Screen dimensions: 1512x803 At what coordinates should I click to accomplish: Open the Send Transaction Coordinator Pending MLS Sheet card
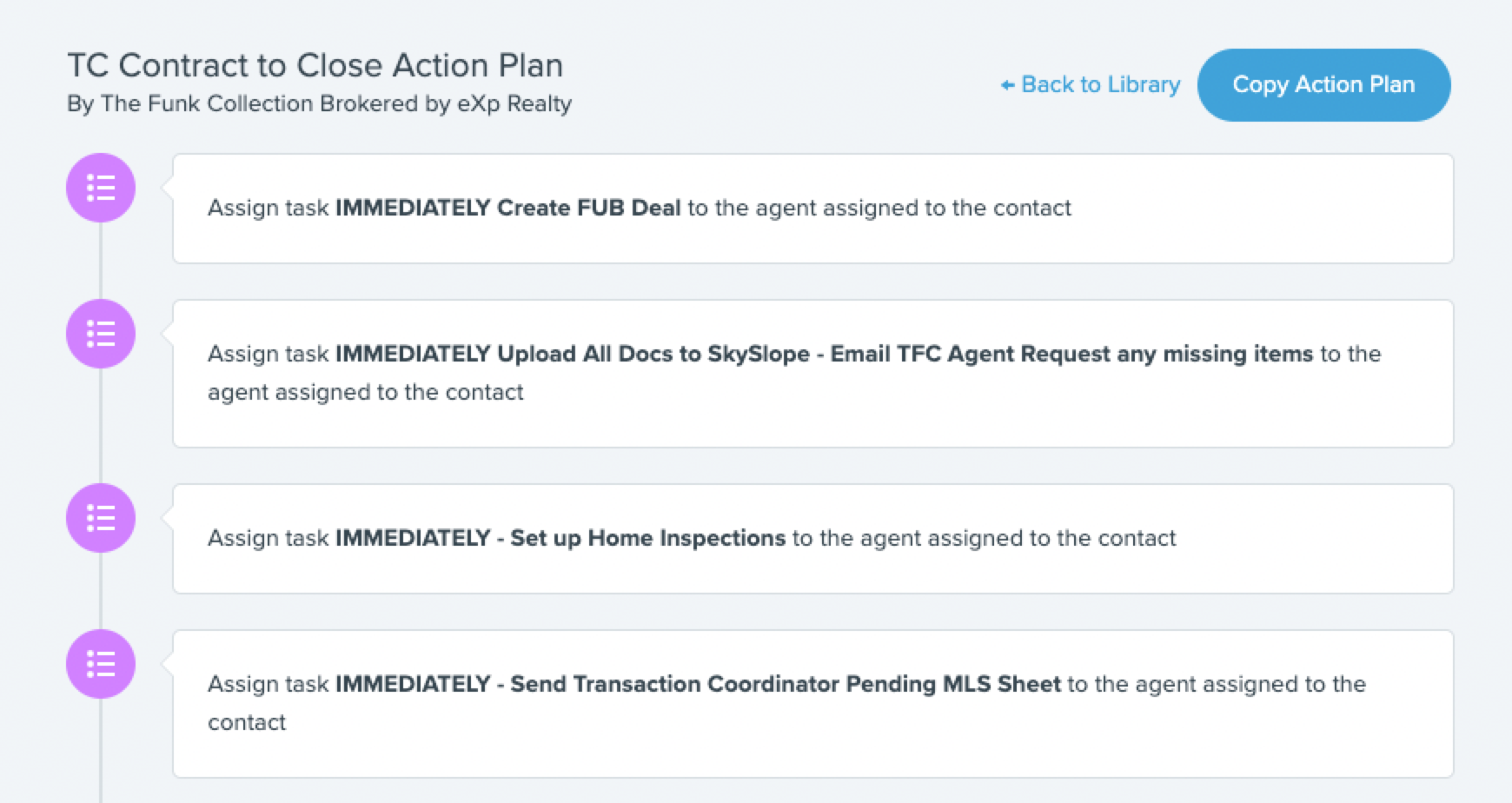[x=812, y=704]
